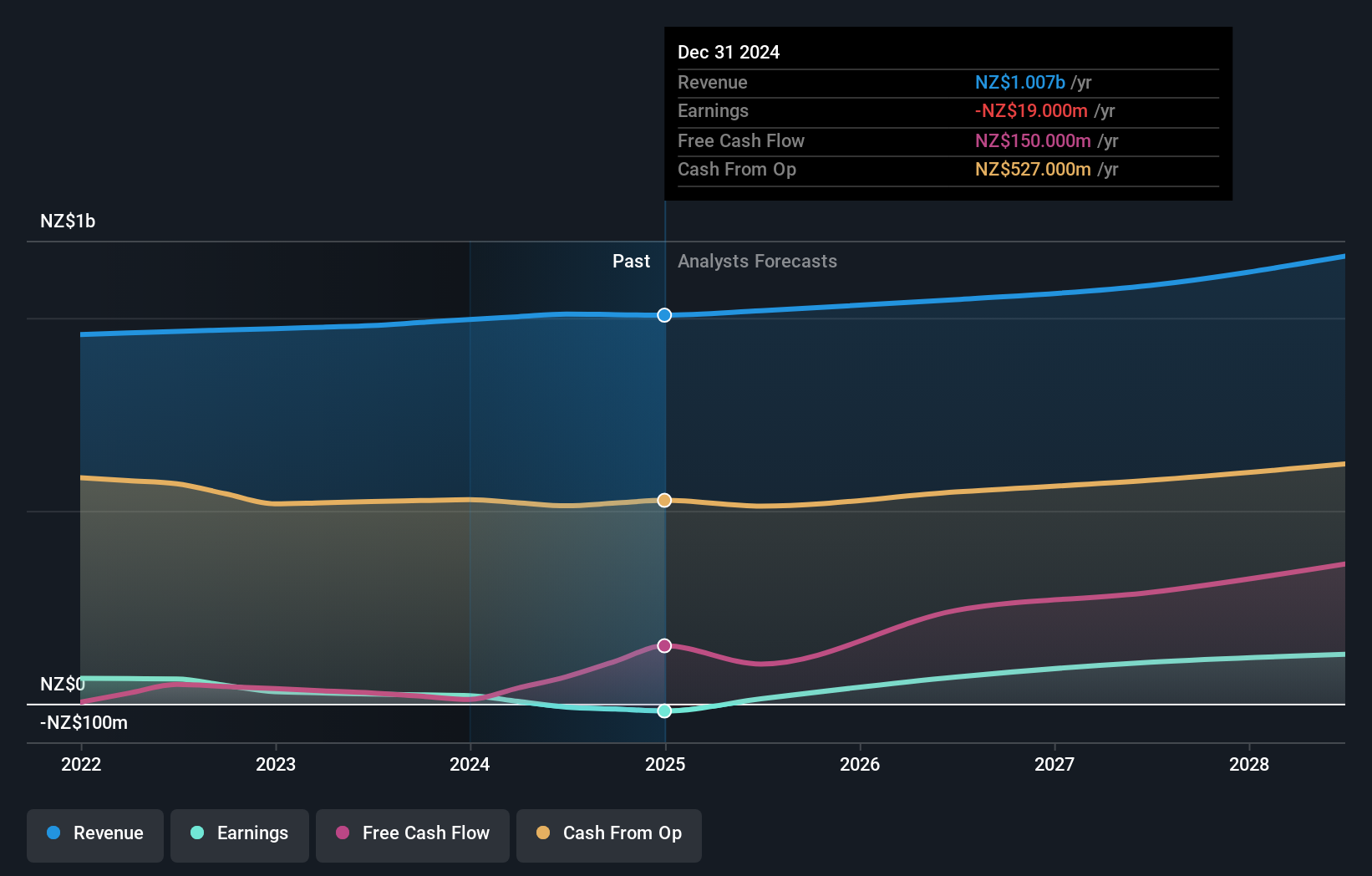Click the 2026 x-axis label

860,764
